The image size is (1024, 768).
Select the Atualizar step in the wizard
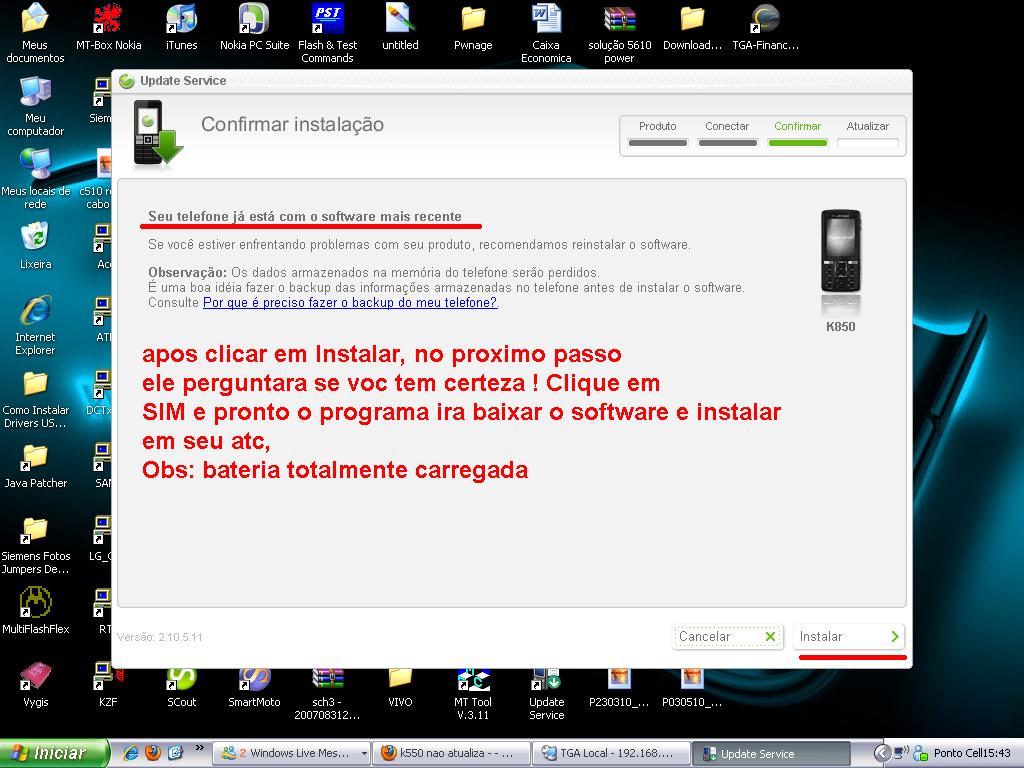pos(868,133)
